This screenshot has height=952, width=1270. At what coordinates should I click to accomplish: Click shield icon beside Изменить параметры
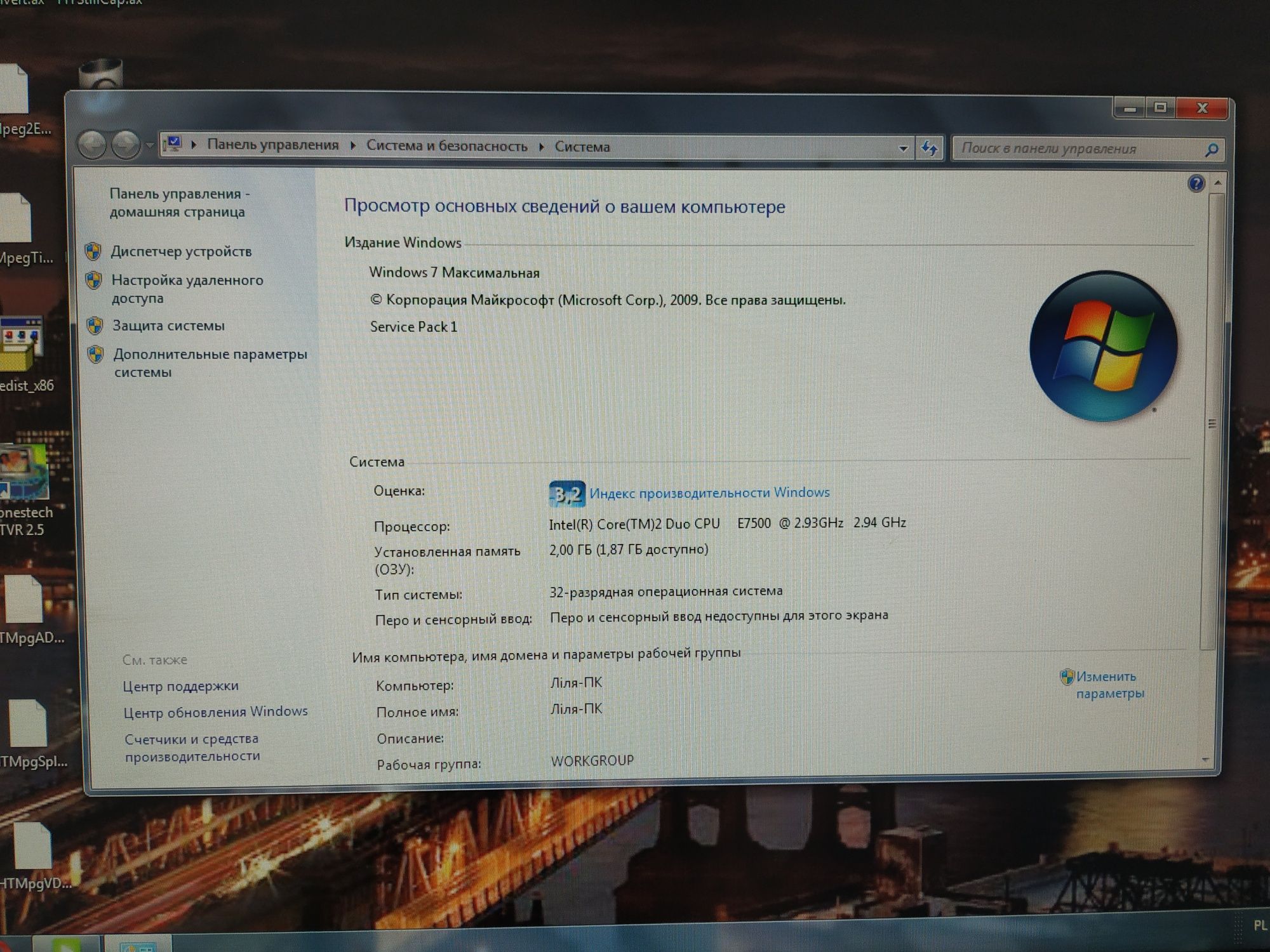tap(1067, 677)
